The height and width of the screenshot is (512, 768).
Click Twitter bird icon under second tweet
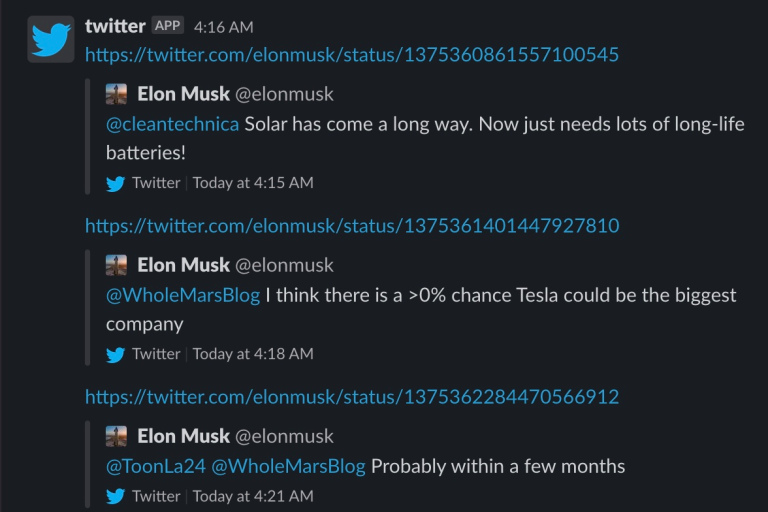pos(116,354)
